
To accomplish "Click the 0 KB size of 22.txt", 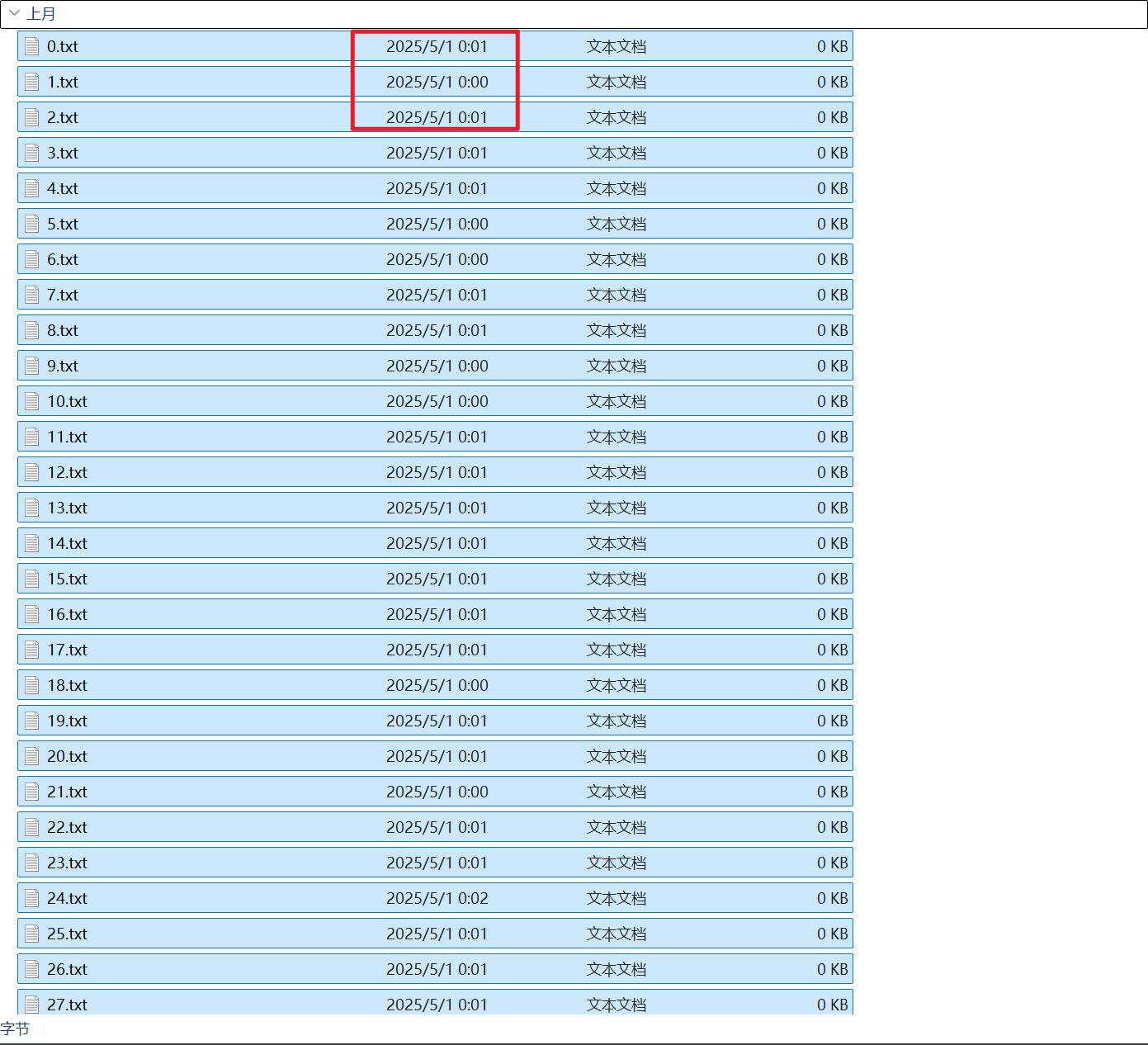I will (833, 827).
